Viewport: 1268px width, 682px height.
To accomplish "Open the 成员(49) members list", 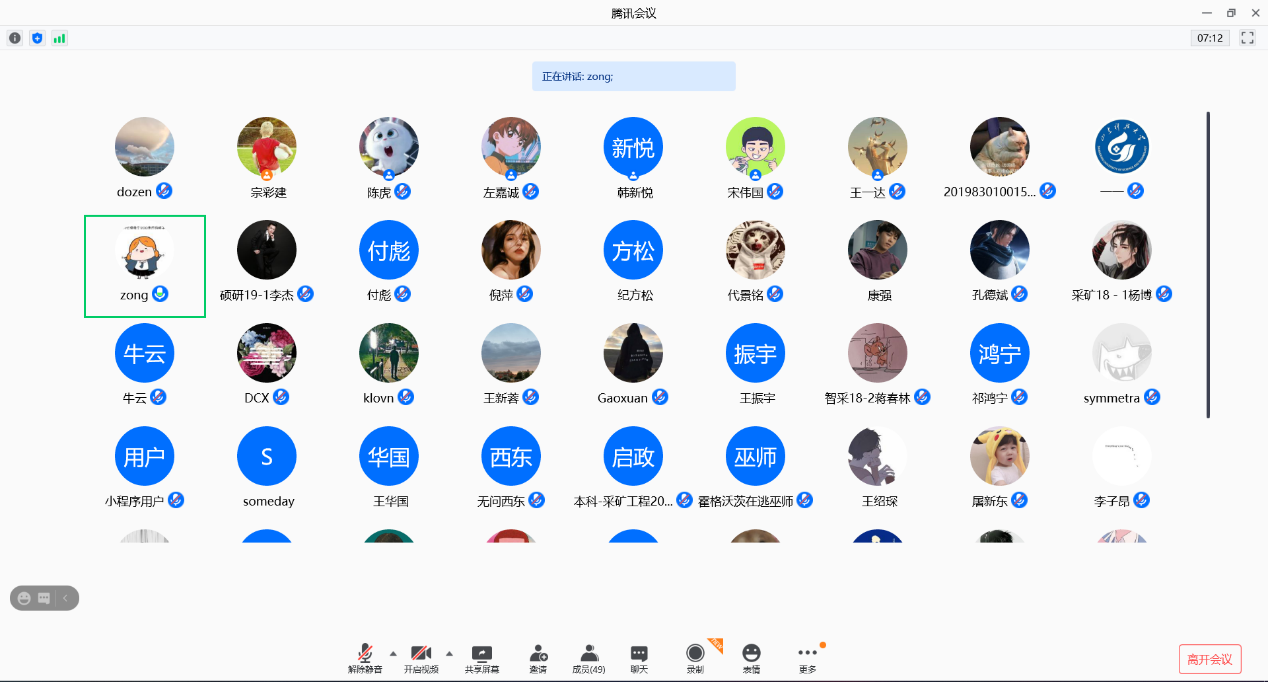I will [x=588, y=658].
